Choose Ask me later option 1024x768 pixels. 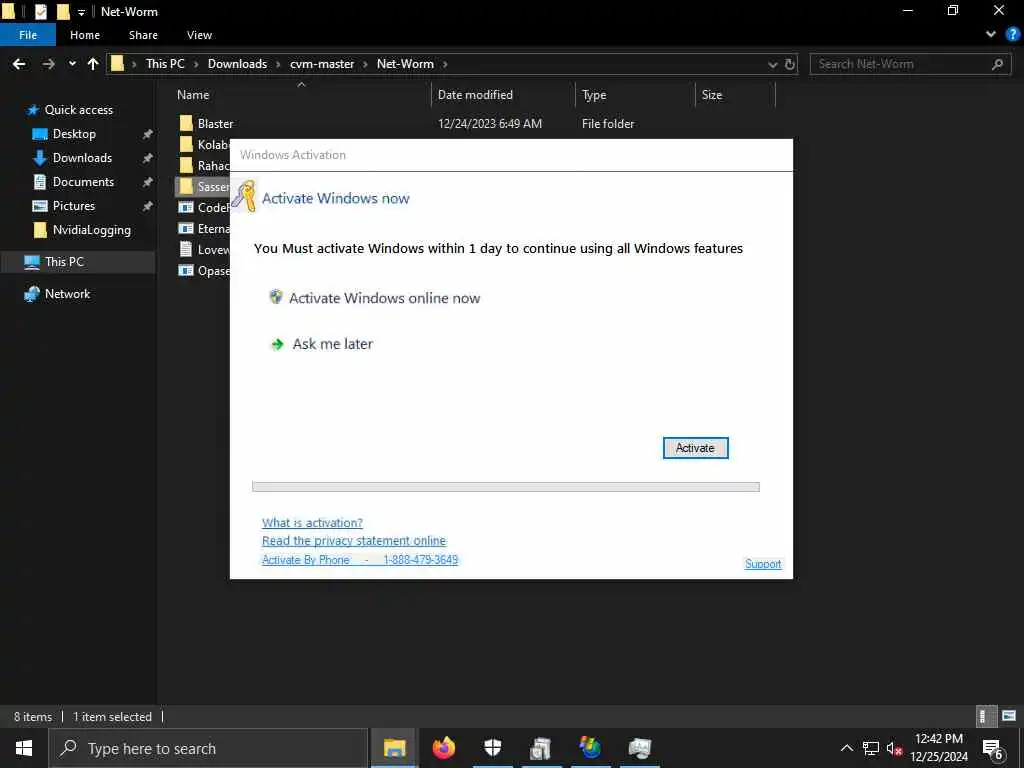(x=332, y=344)
